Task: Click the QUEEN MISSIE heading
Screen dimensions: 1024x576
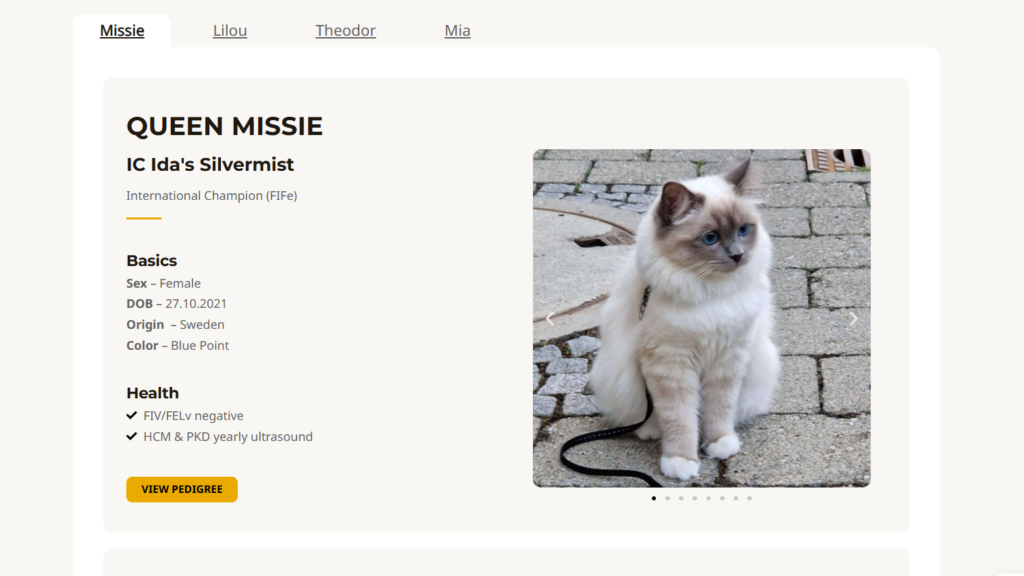Action: coord(224,126)
